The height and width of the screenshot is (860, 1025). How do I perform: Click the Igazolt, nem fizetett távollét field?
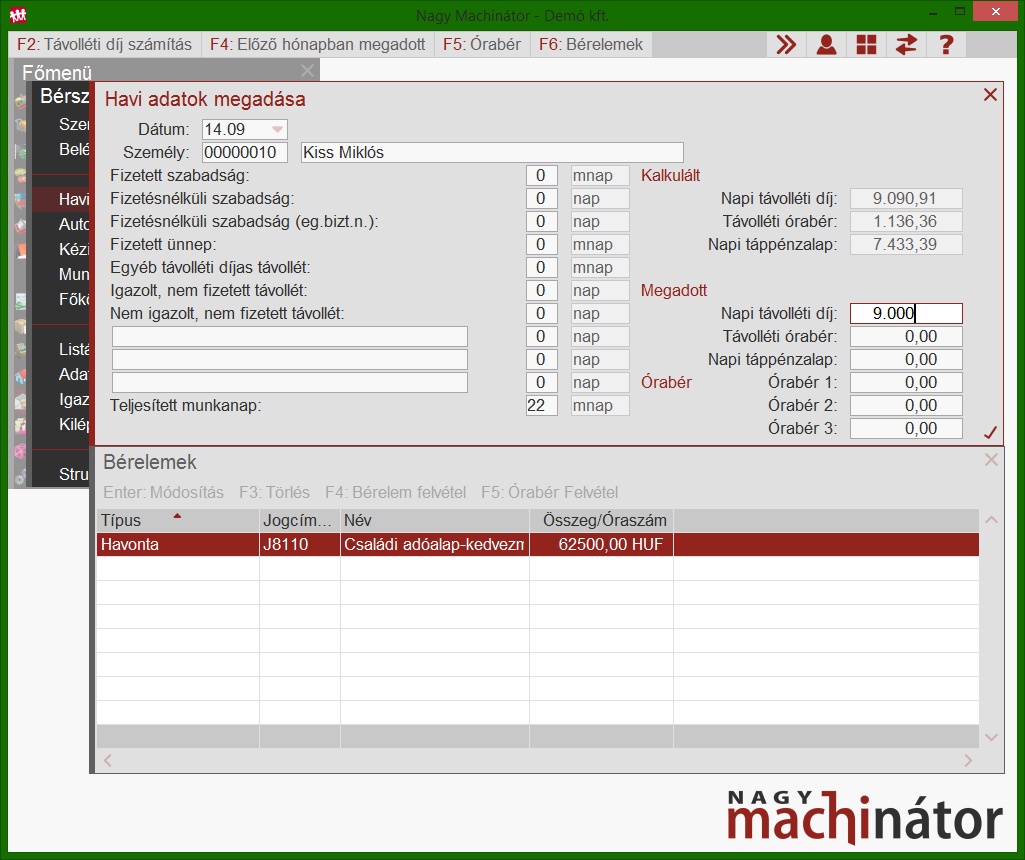tap(541, 290)
